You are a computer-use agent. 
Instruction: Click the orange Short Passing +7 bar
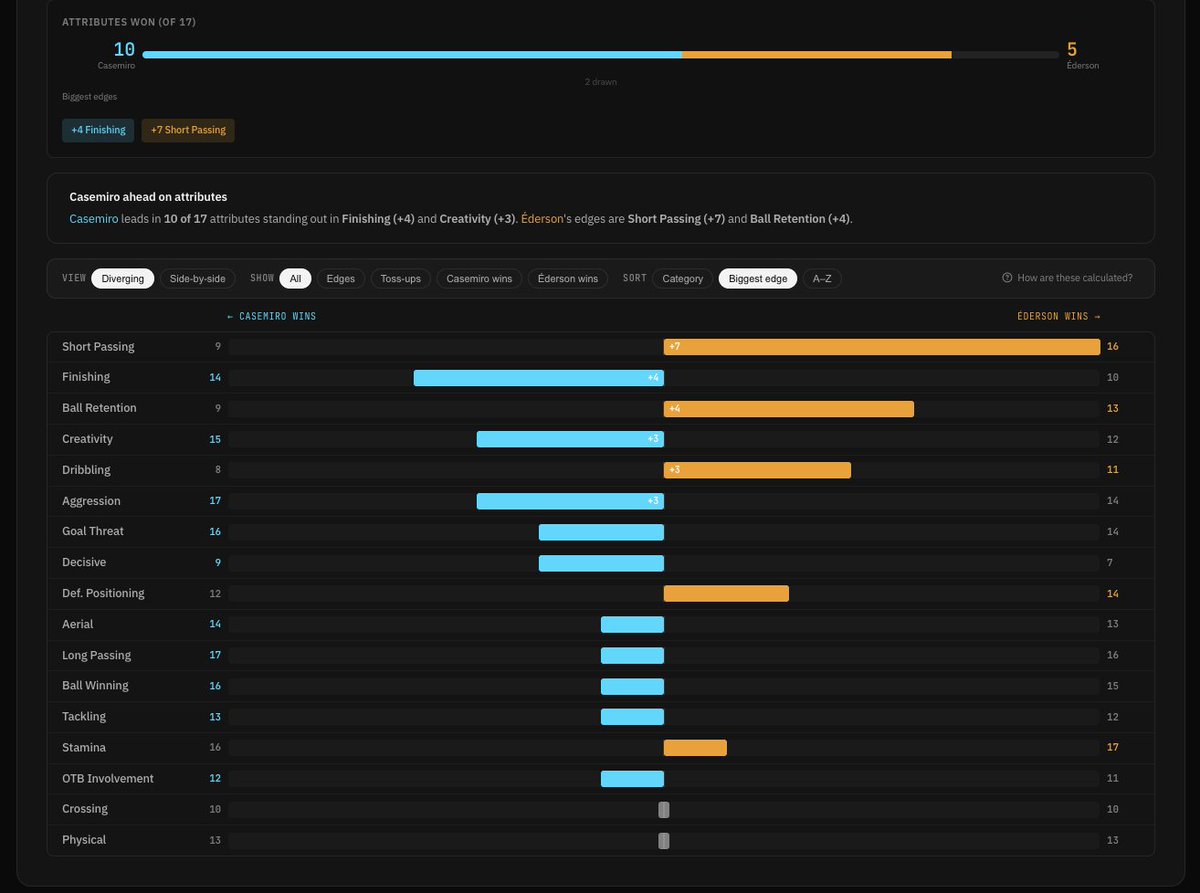click(882, 346)
